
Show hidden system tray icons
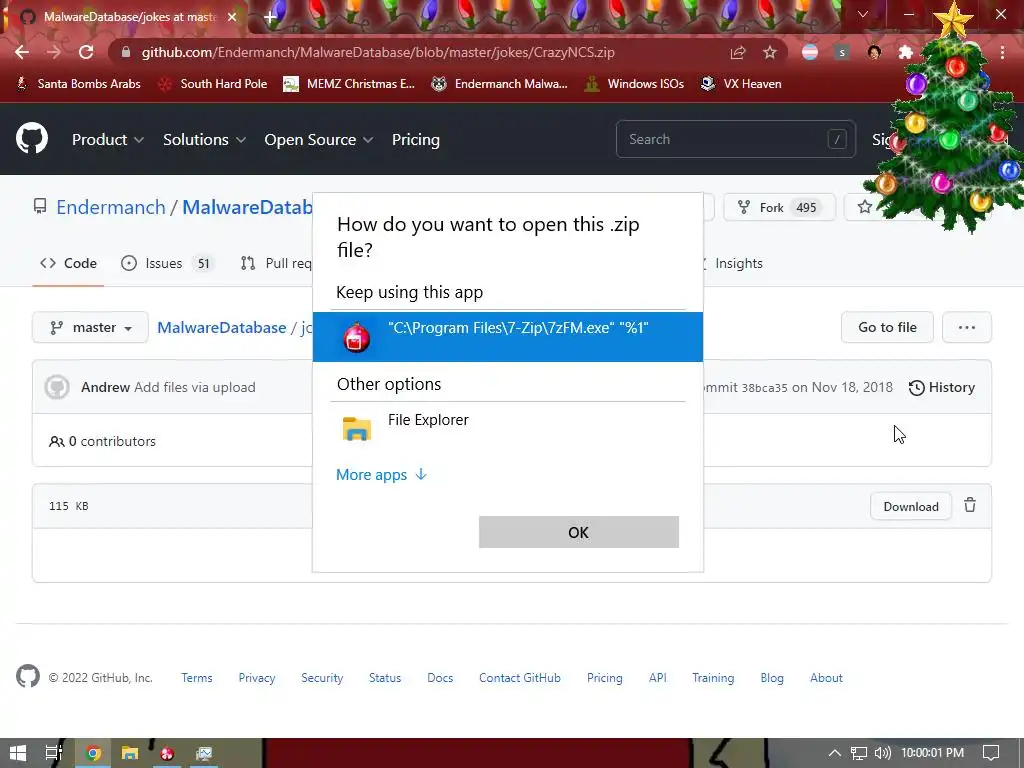(834, 753)
